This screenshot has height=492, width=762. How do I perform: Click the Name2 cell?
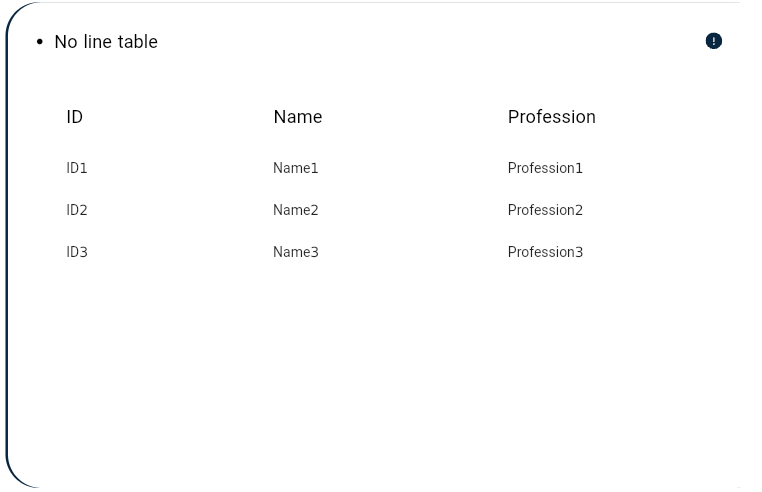(295, 210)
